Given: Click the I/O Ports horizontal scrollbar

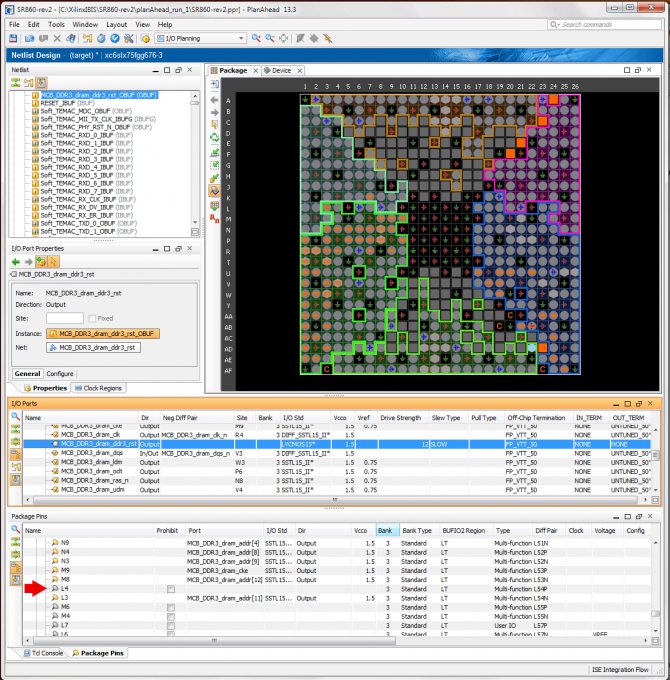Looking at the screenshot, I should click(x=334, y=500).
